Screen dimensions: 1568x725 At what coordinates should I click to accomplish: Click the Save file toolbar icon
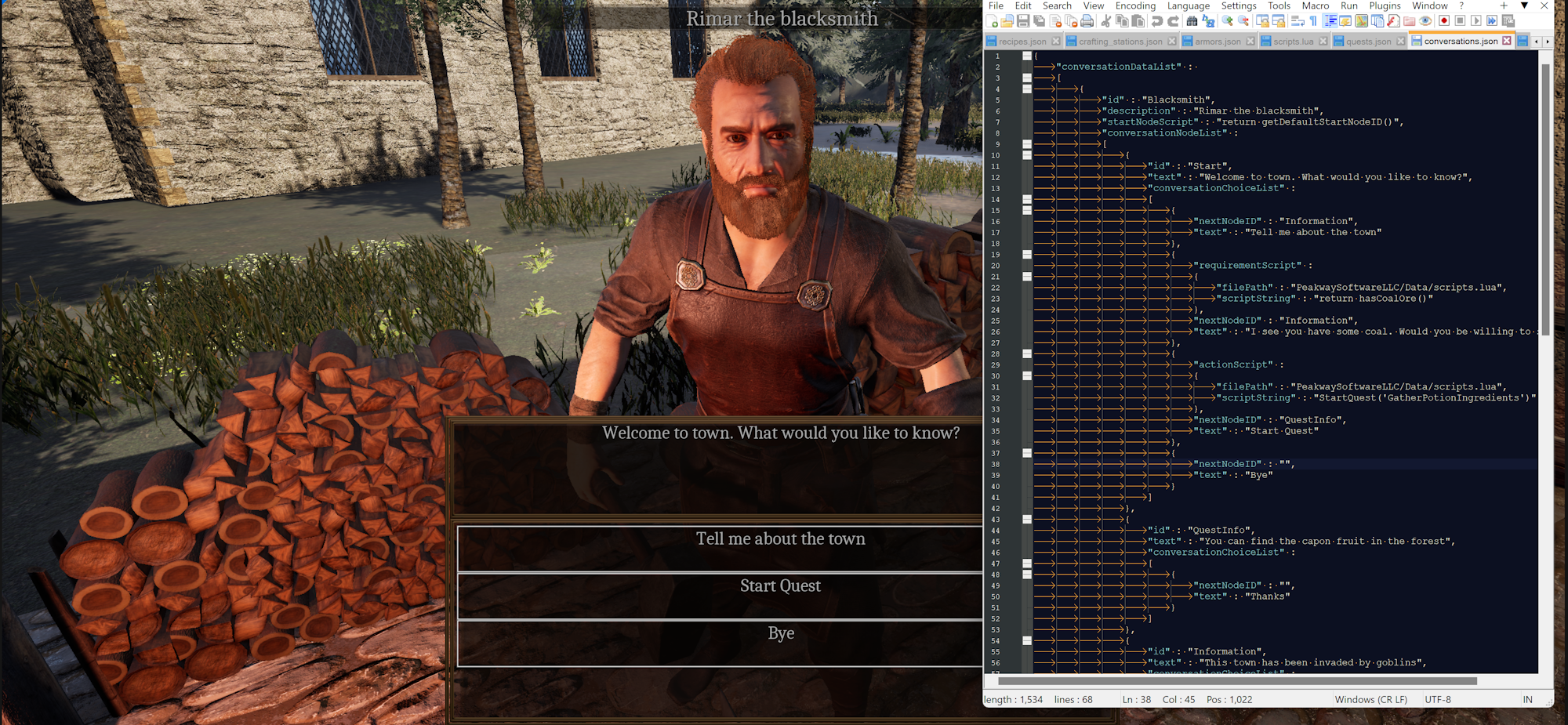coord(1023,21)
